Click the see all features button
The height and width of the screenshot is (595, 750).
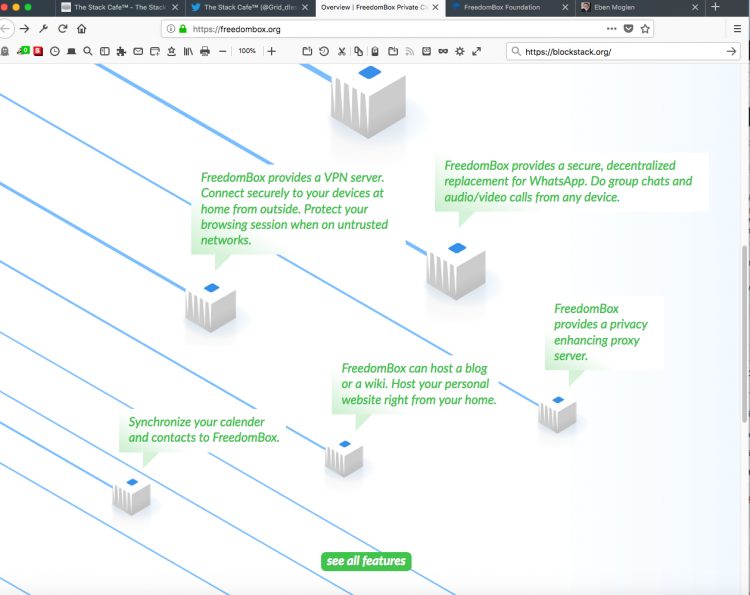[x=366, y=561]
